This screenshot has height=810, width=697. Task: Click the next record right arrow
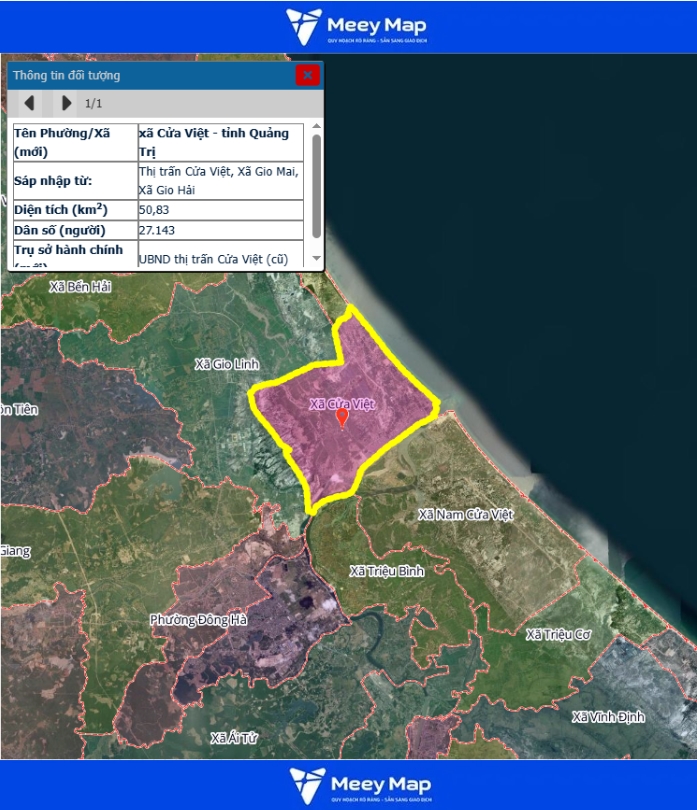coord(66,103)
